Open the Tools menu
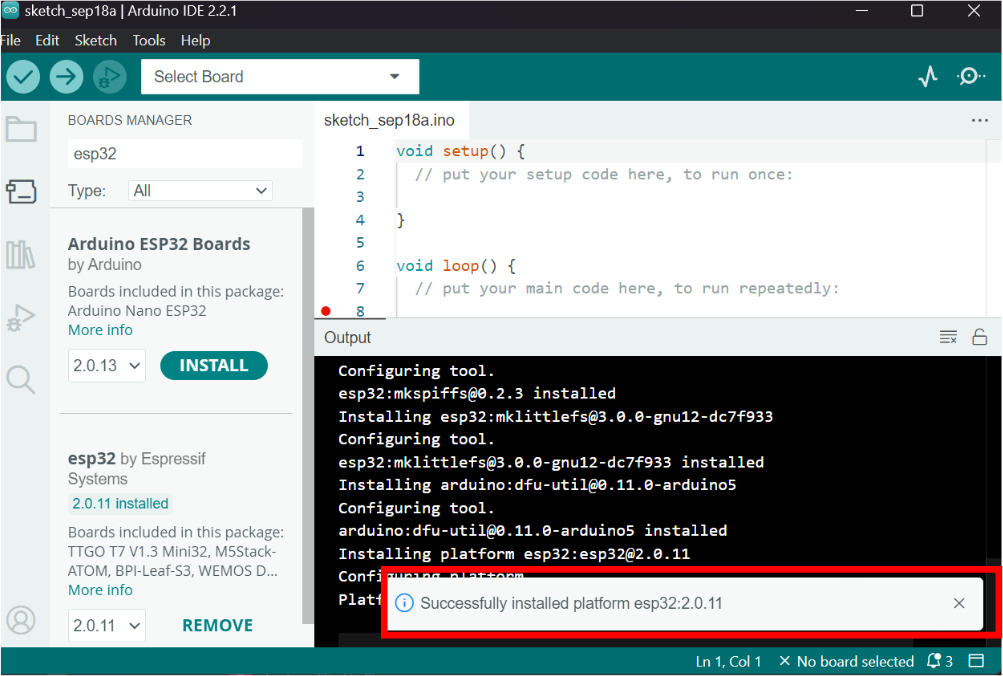This screenshot has width=1003, height=676. pos(149,40)
